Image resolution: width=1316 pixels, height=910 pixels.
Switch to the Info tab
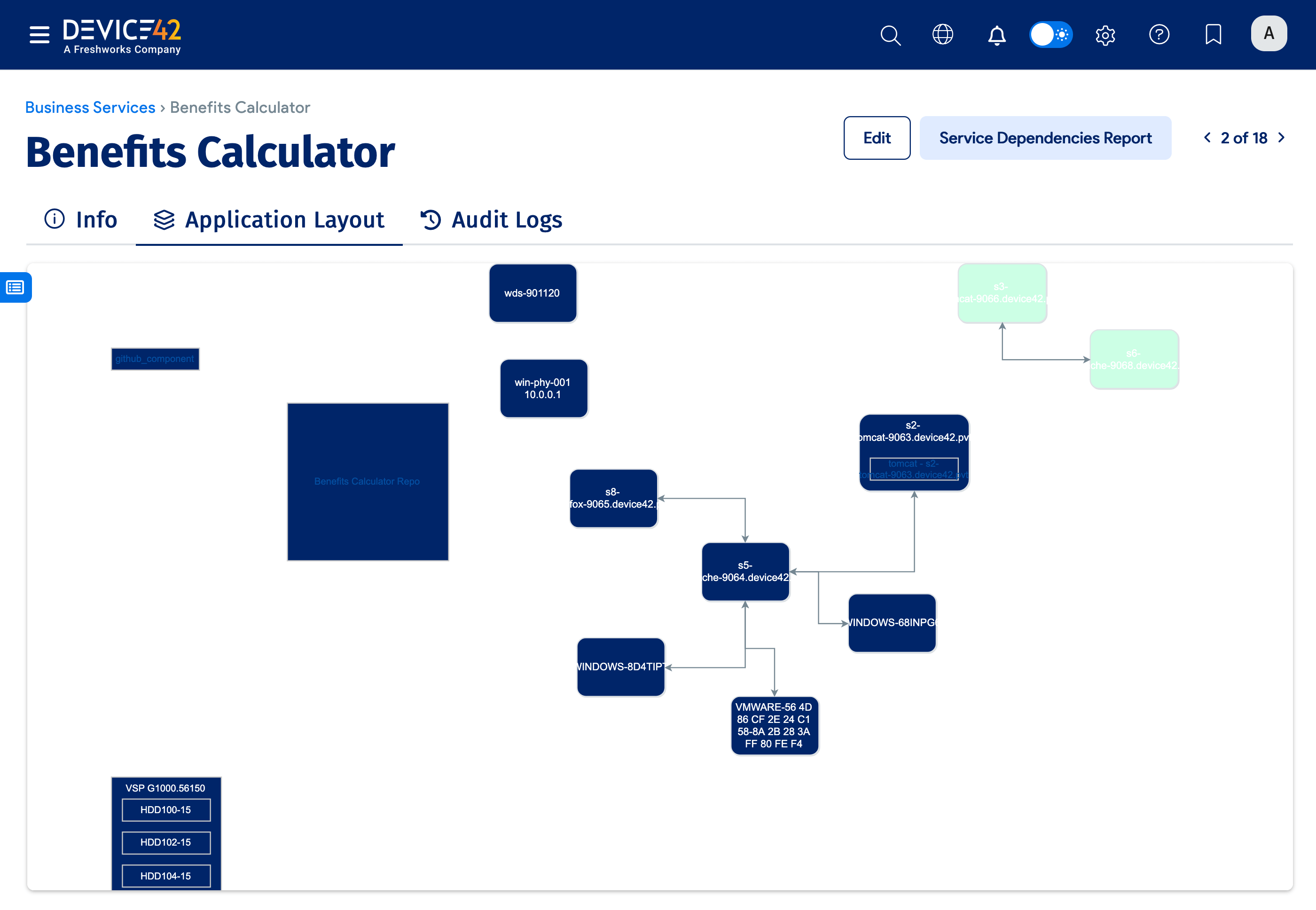[x=81, y=220]
